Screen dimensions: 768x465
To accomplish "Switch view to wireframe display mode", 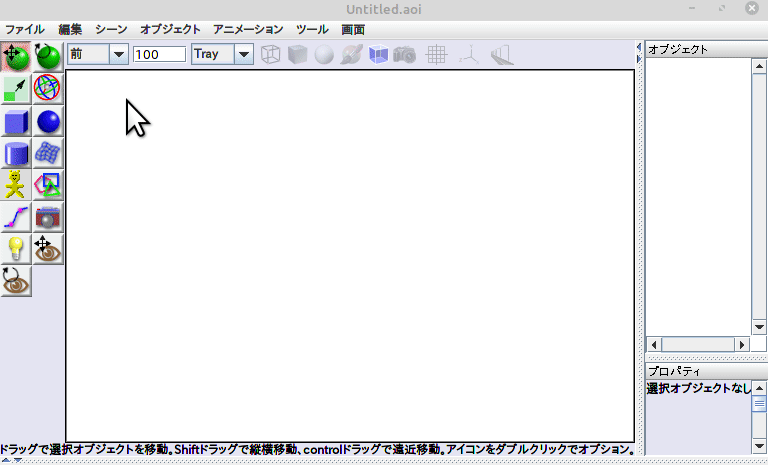I will coord(270,54).
